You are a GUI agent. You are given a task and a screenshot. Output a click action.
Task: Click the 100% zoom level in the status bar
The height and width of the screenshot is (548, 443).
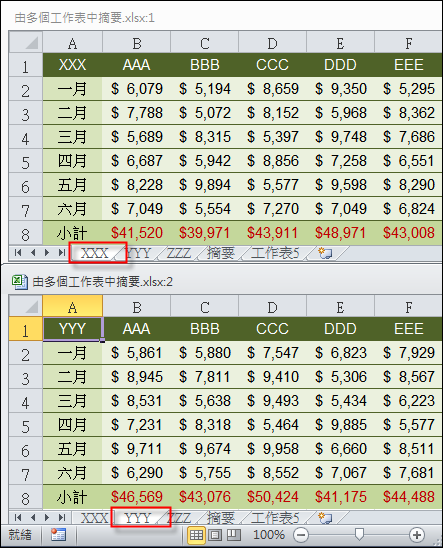pyautogui.click(x=269, y=535)
